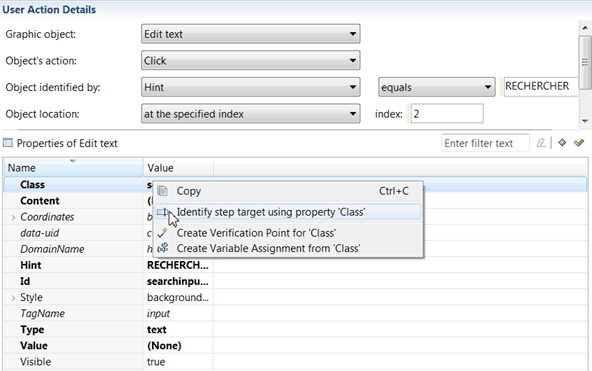Click the Enter filter text field

click(485, 143)
